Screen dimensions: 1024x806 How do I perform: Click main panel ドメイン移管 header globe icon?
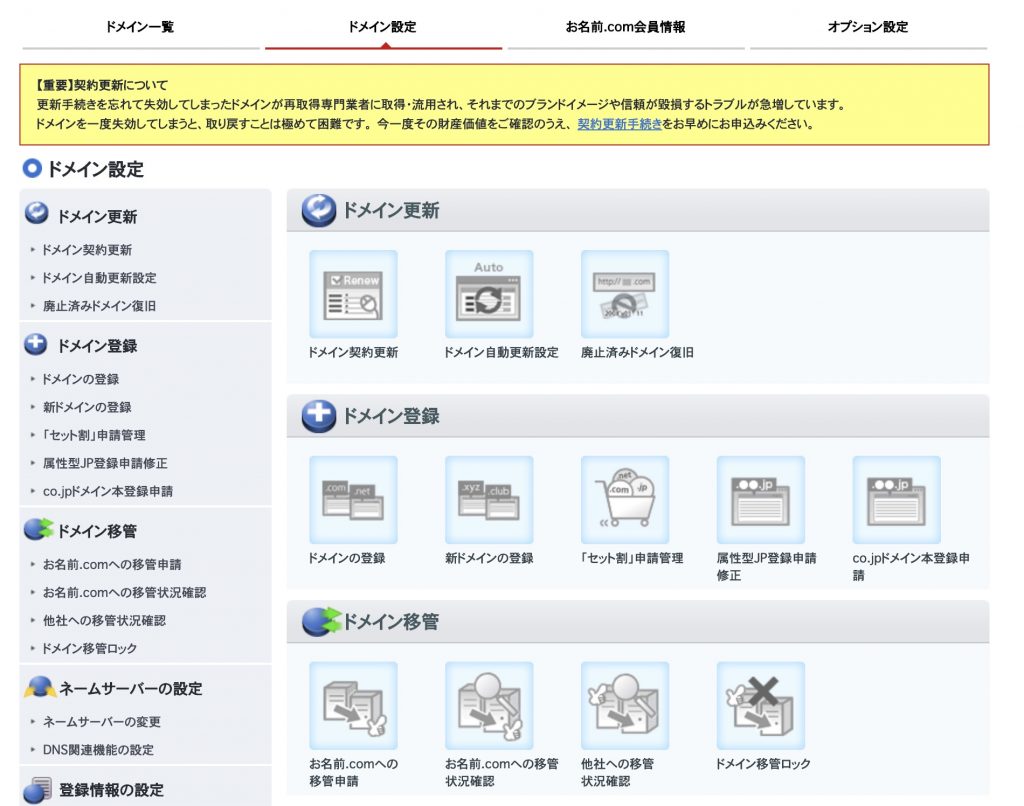[321, 621]
